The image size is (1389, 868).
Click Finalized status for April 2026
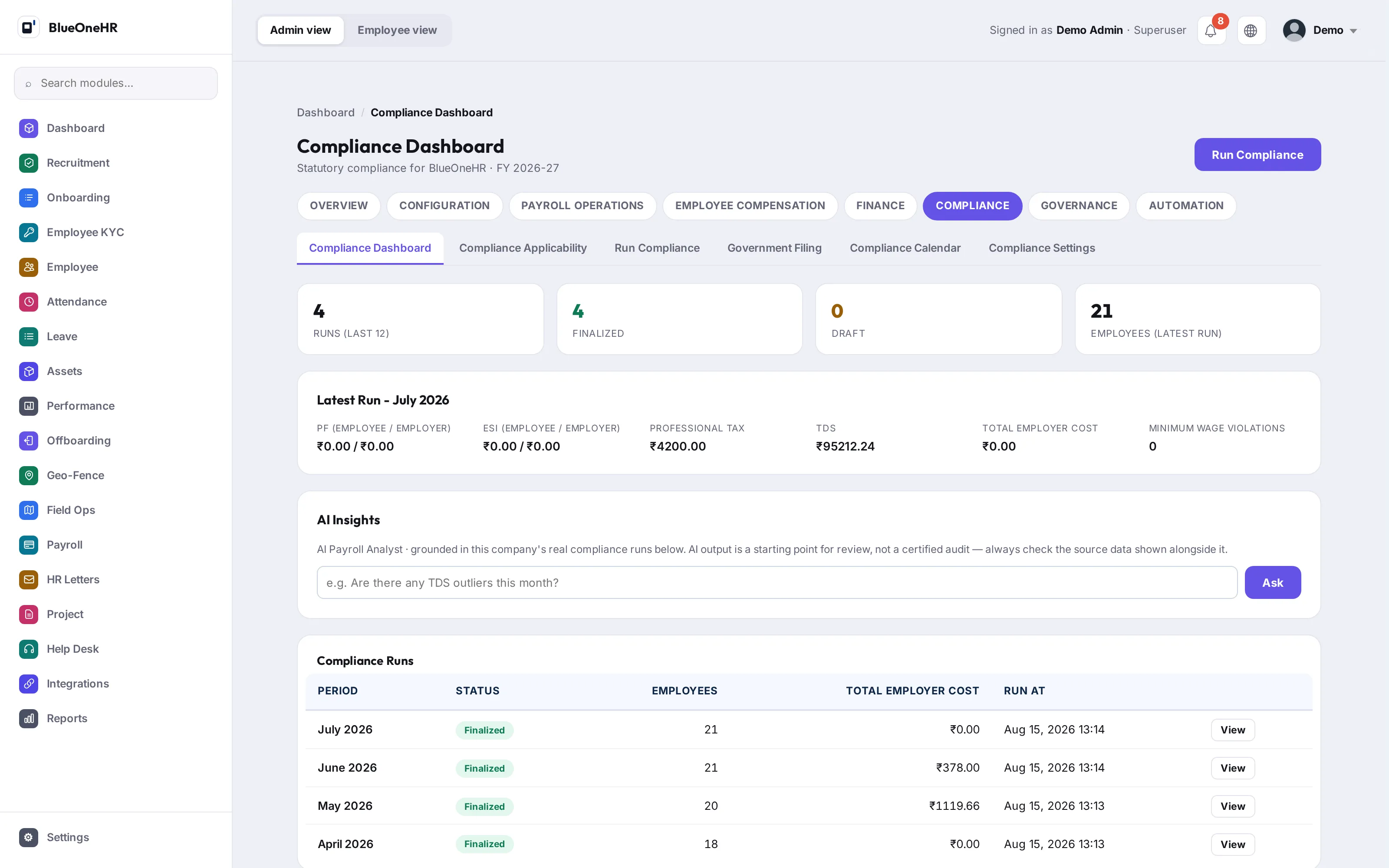click(484, 844)
